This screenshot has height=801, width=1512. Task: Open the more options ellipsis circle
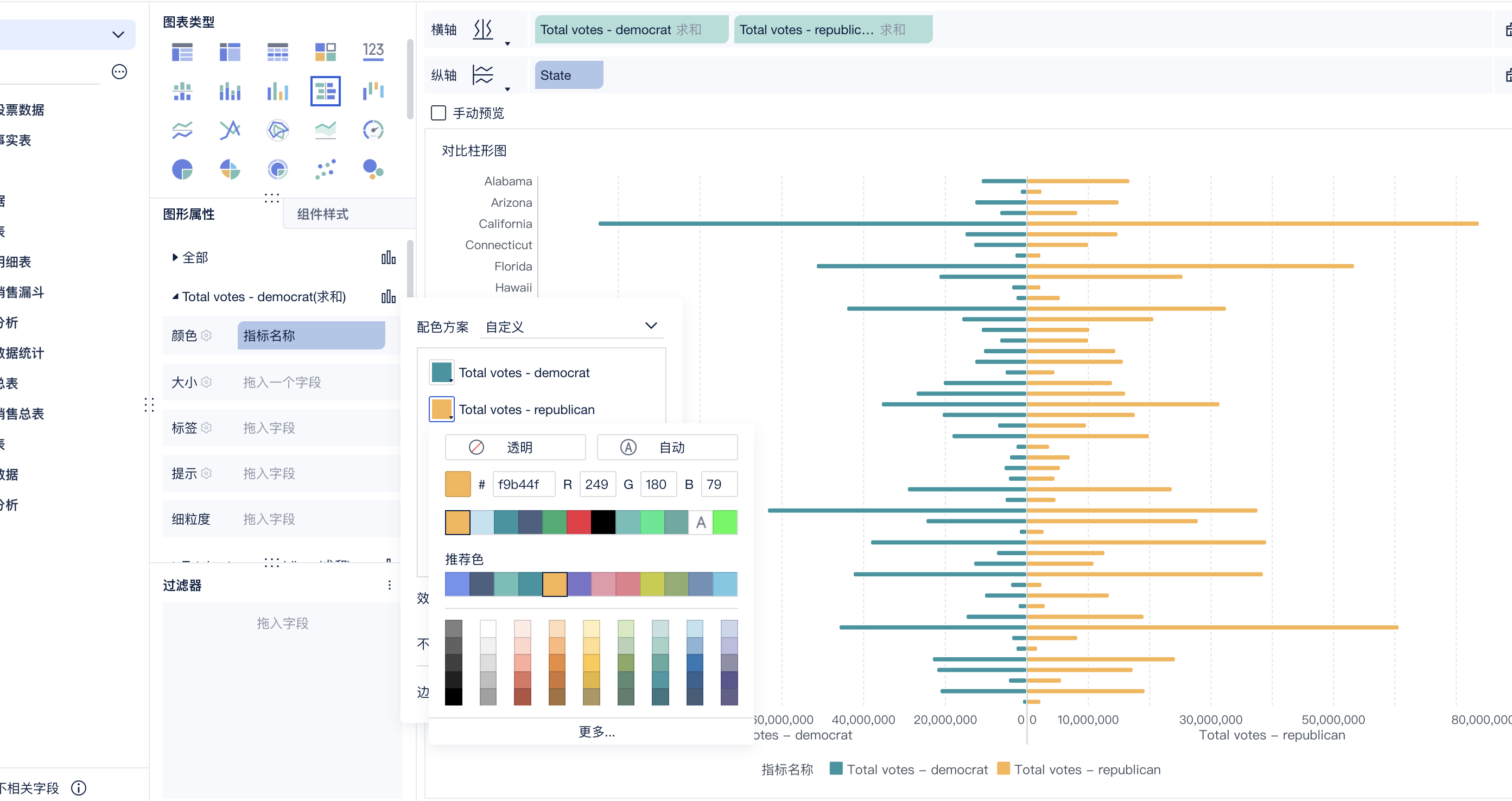click(119, 72)
